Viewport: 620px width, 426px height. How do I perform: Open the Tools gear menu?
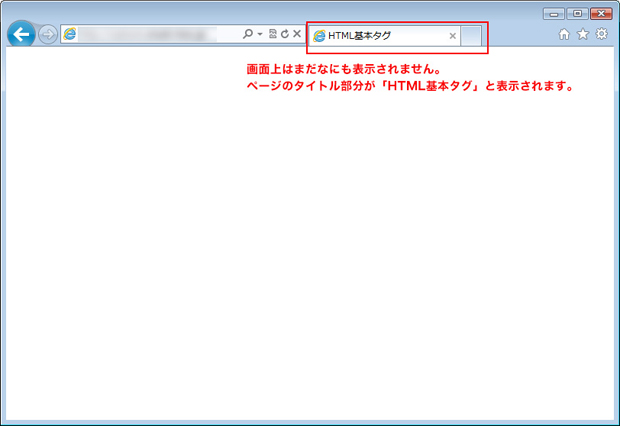tap(601, 35)
